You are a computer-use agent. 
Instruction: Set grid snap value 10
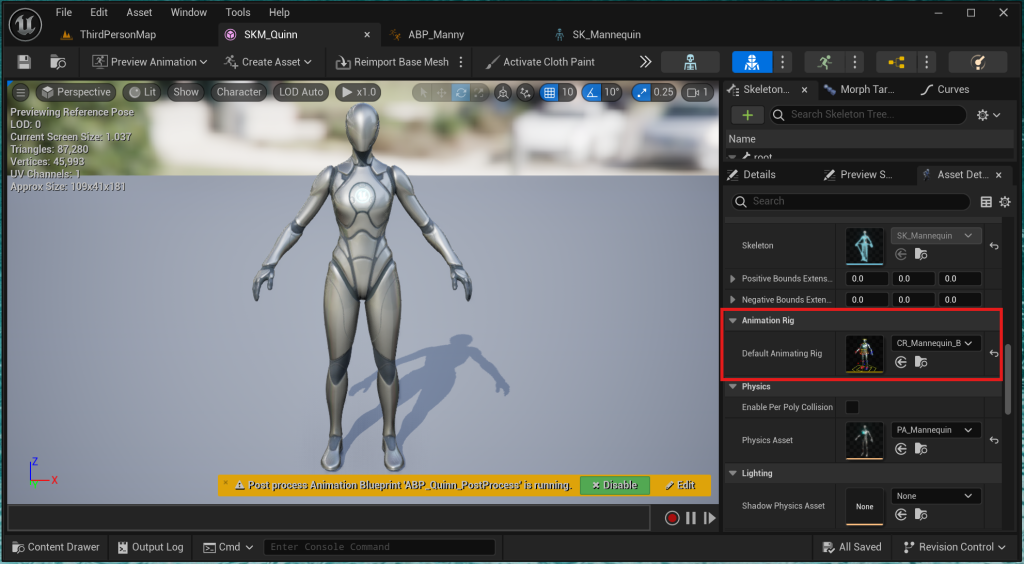(568, 93)
